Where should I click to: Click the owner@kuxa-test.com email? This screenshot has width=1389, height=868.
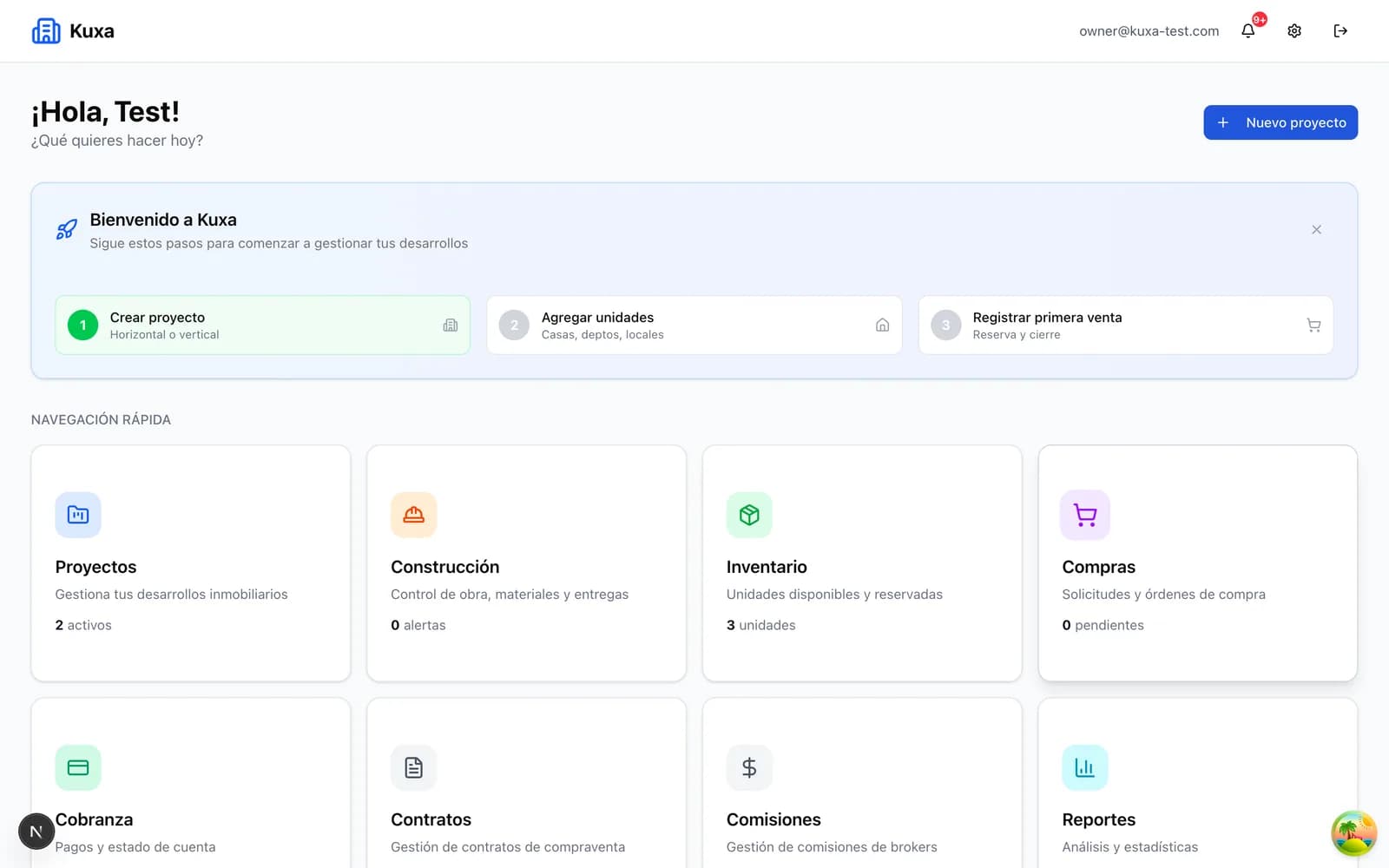(1149, 31)
